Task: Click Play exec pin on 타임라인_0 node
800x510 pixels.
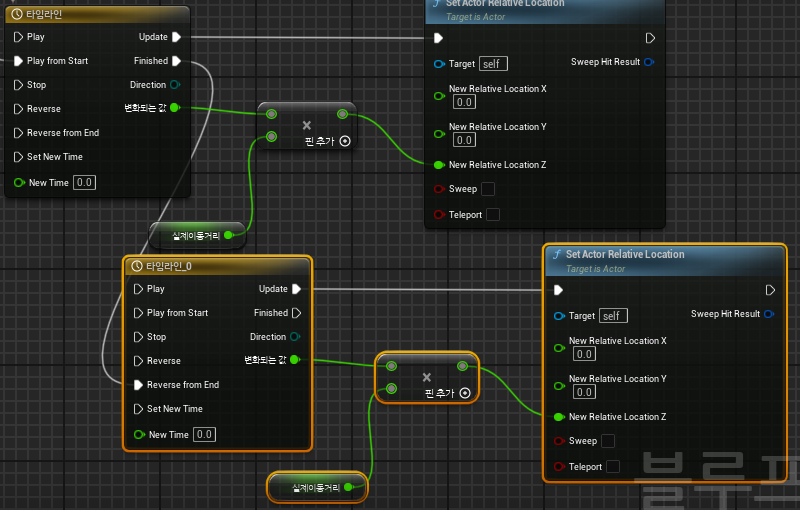Action: pos(138,289)
